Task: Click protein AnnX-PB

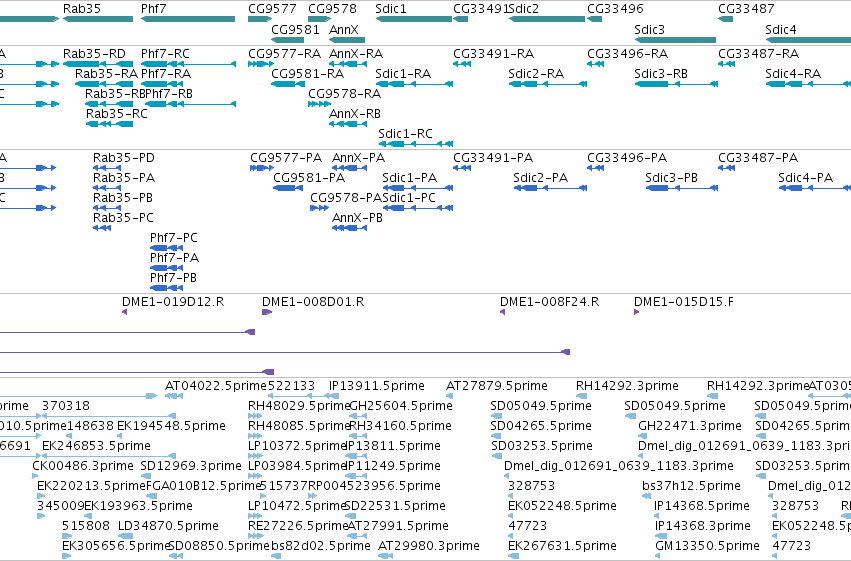Action: [357, 218]
